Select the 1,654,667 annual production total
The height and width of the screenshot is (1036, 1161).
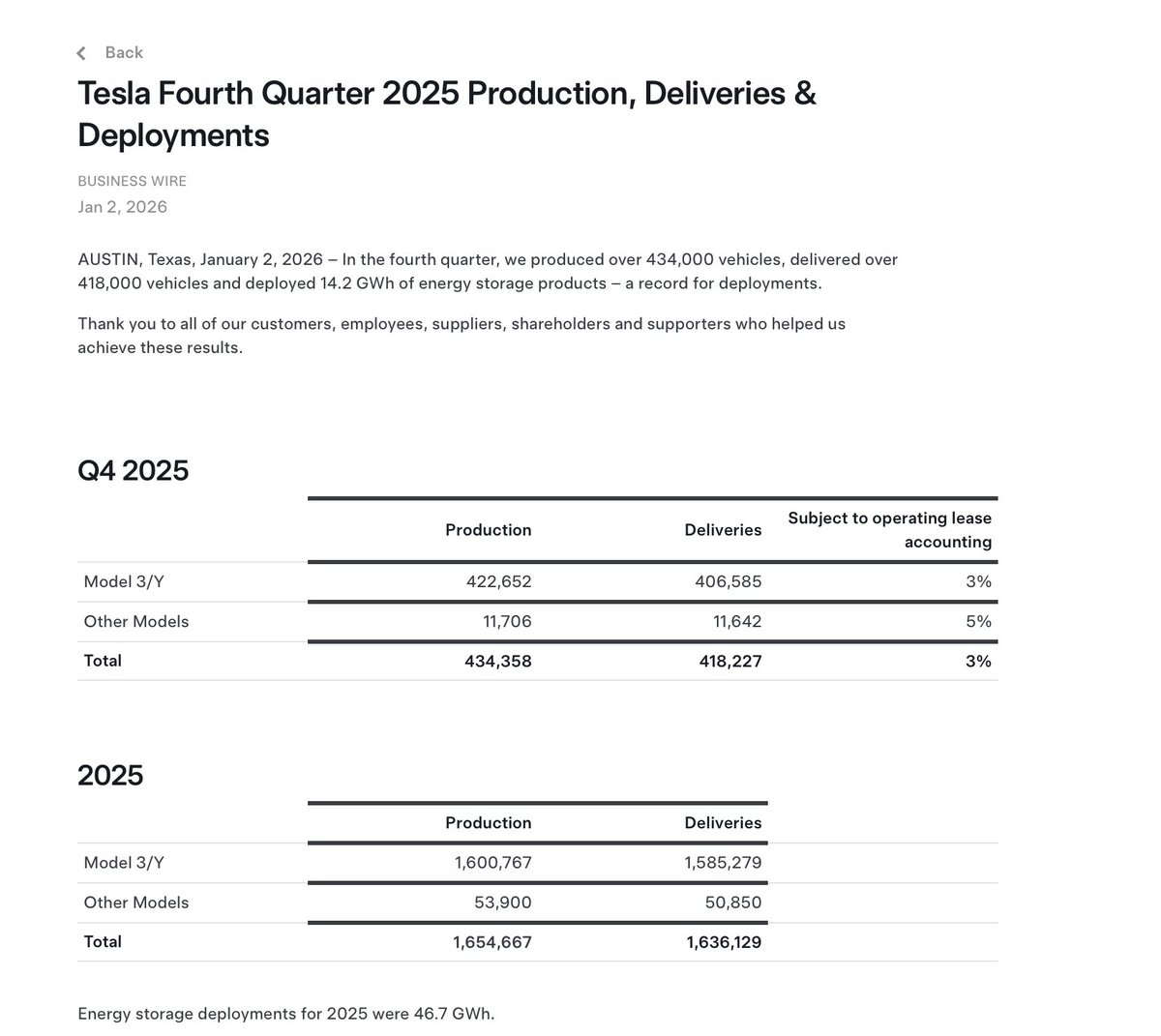(491, 941)
